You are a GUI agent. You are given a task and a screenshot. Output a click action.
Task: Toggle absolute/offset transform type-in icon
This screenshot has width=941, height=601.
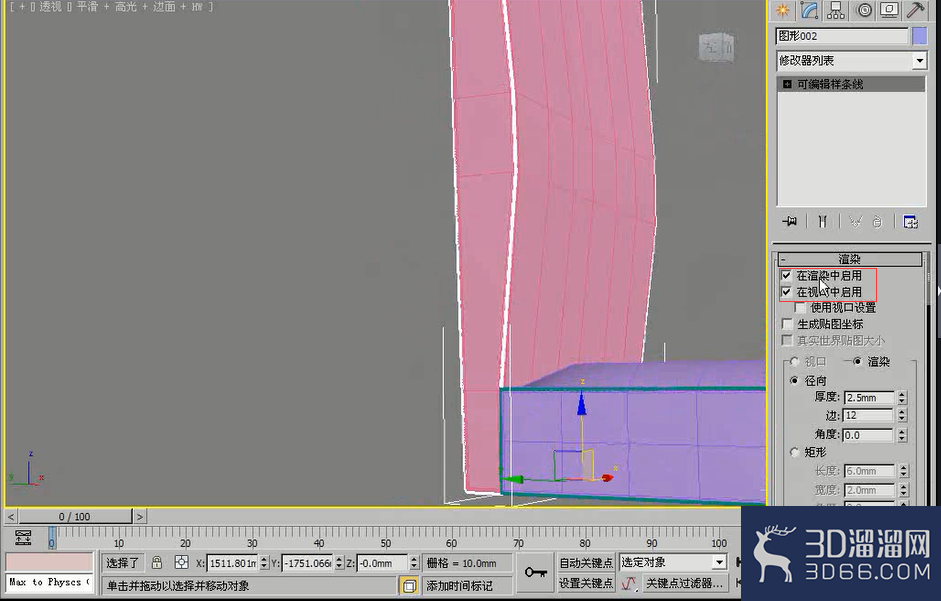click(x=181, y=563)
